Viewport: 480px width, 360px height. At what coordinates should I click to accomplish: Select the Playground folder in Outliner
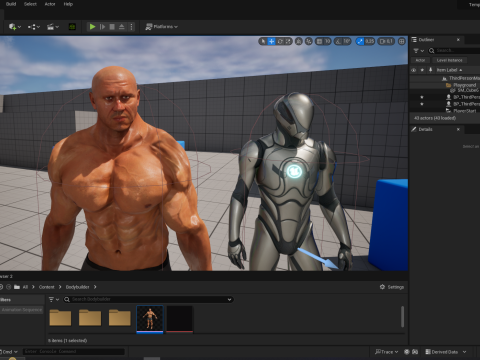[445, 85]
